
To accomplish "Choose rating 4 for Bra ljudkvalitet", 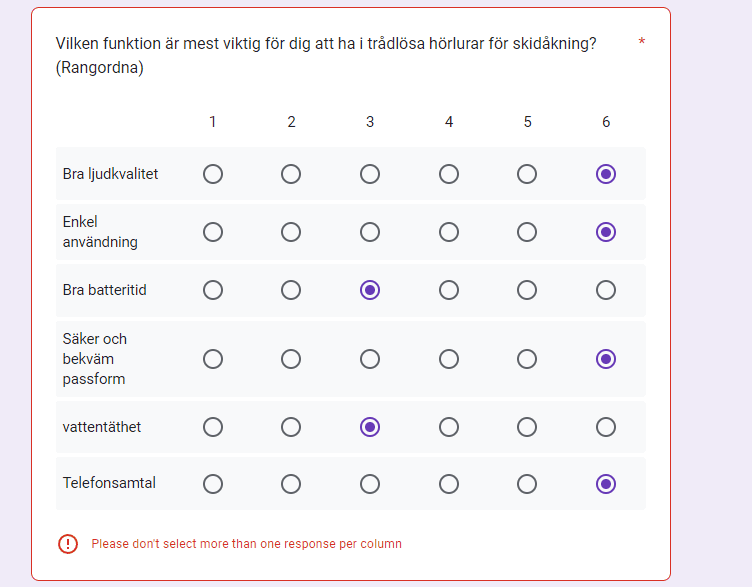I will [449, 174].
